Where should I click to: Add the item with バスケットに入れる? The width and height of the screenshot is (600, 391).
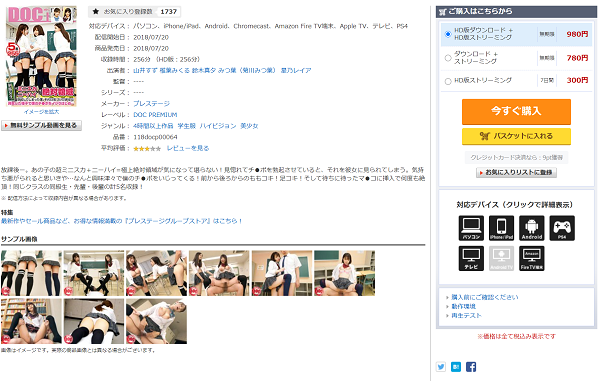coord(516,136)
